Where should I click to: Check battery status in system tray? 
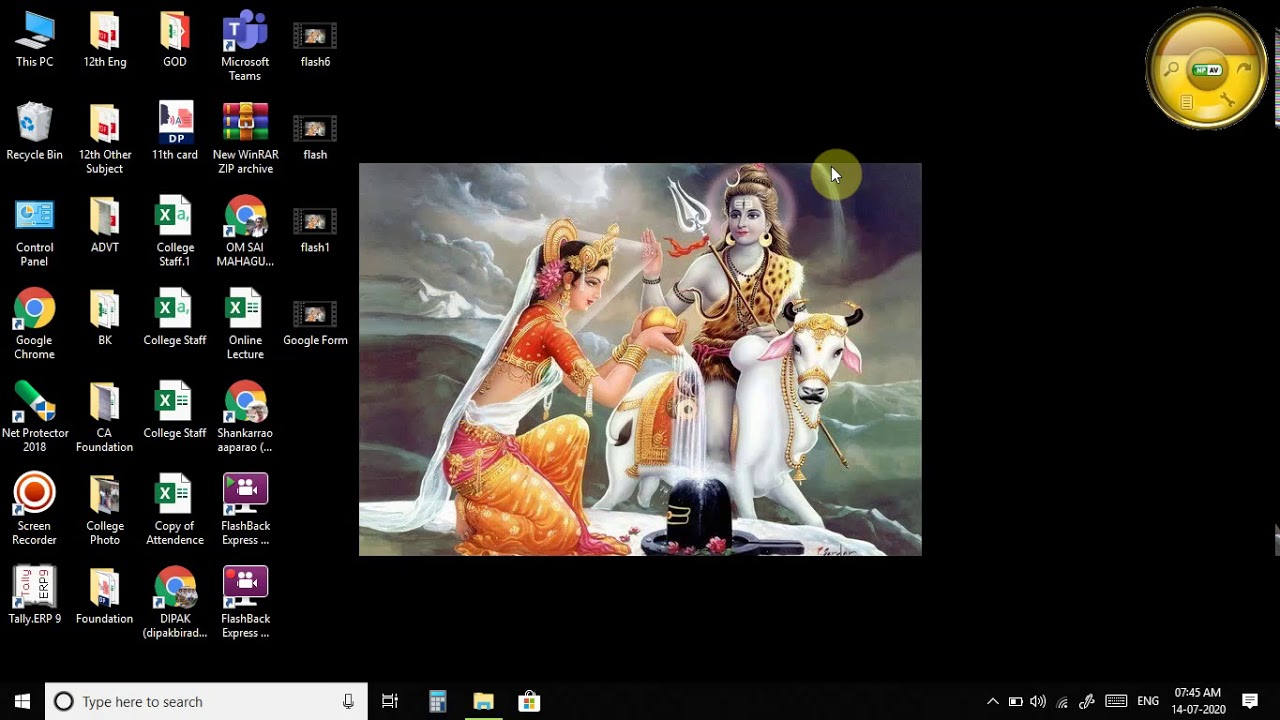click(x=1015, y=702)
